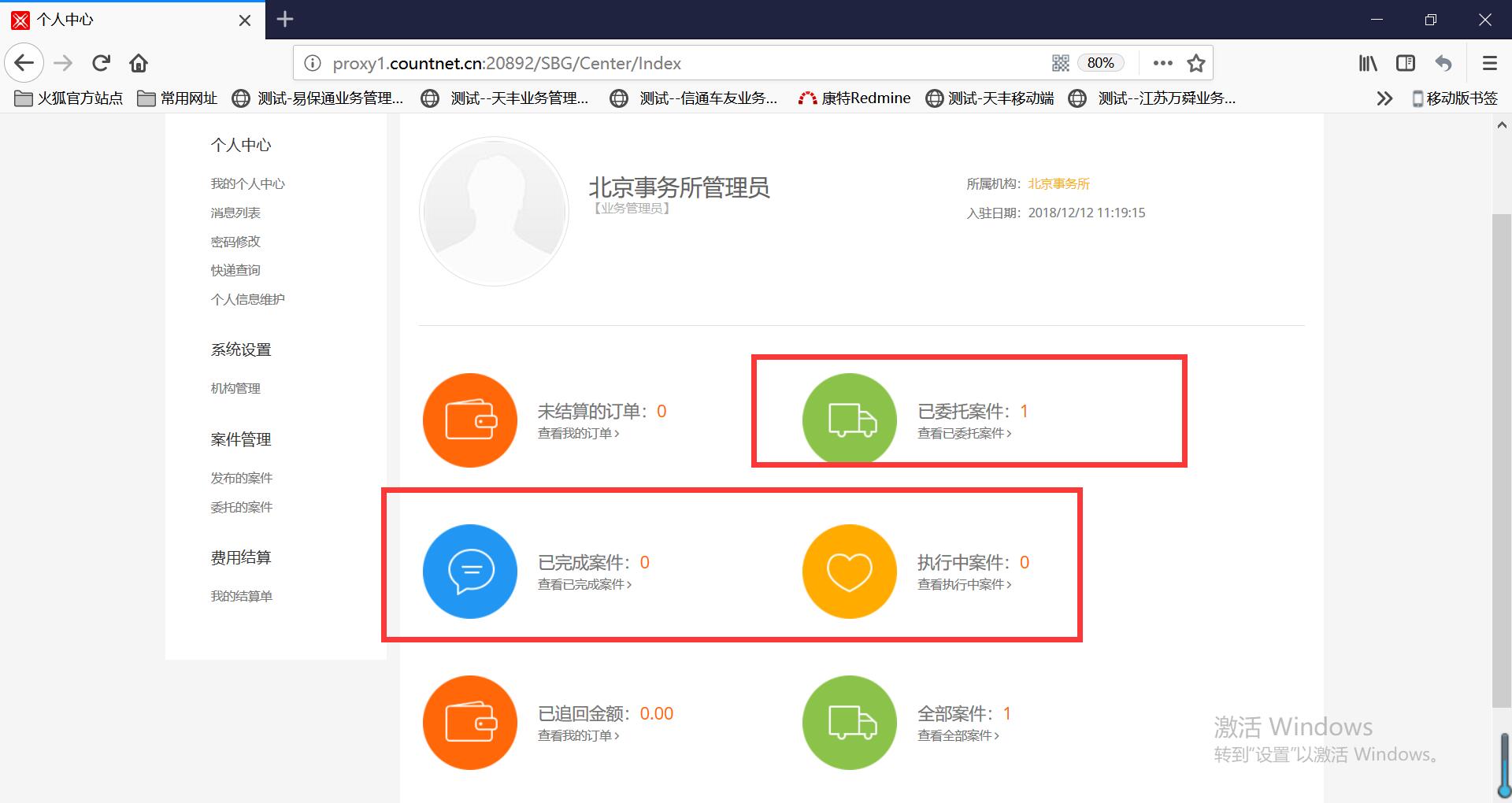Click the undo arrow toolbar icon

tap(1443, 63)
